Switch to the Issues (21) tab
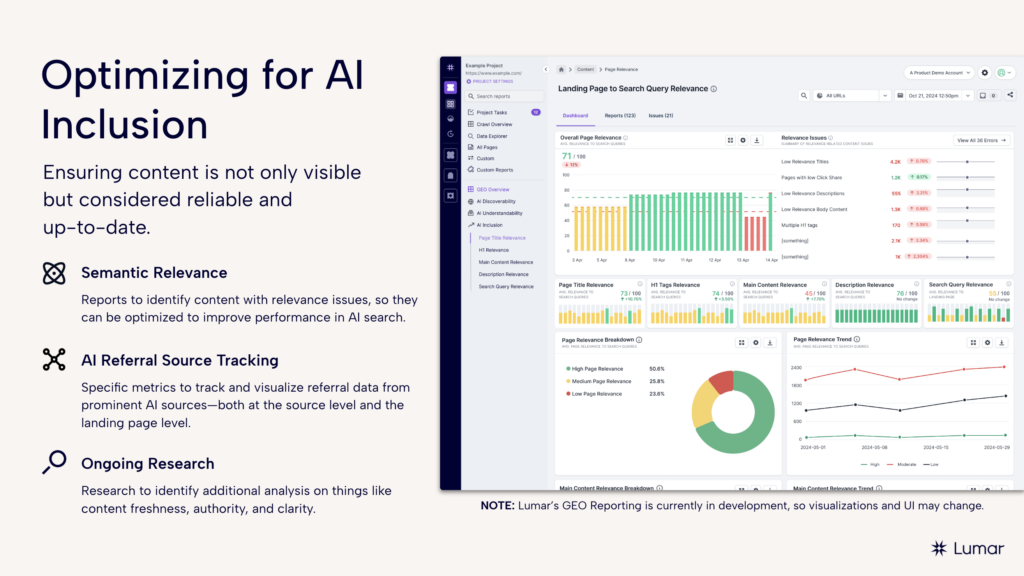 tap(660, 116)
